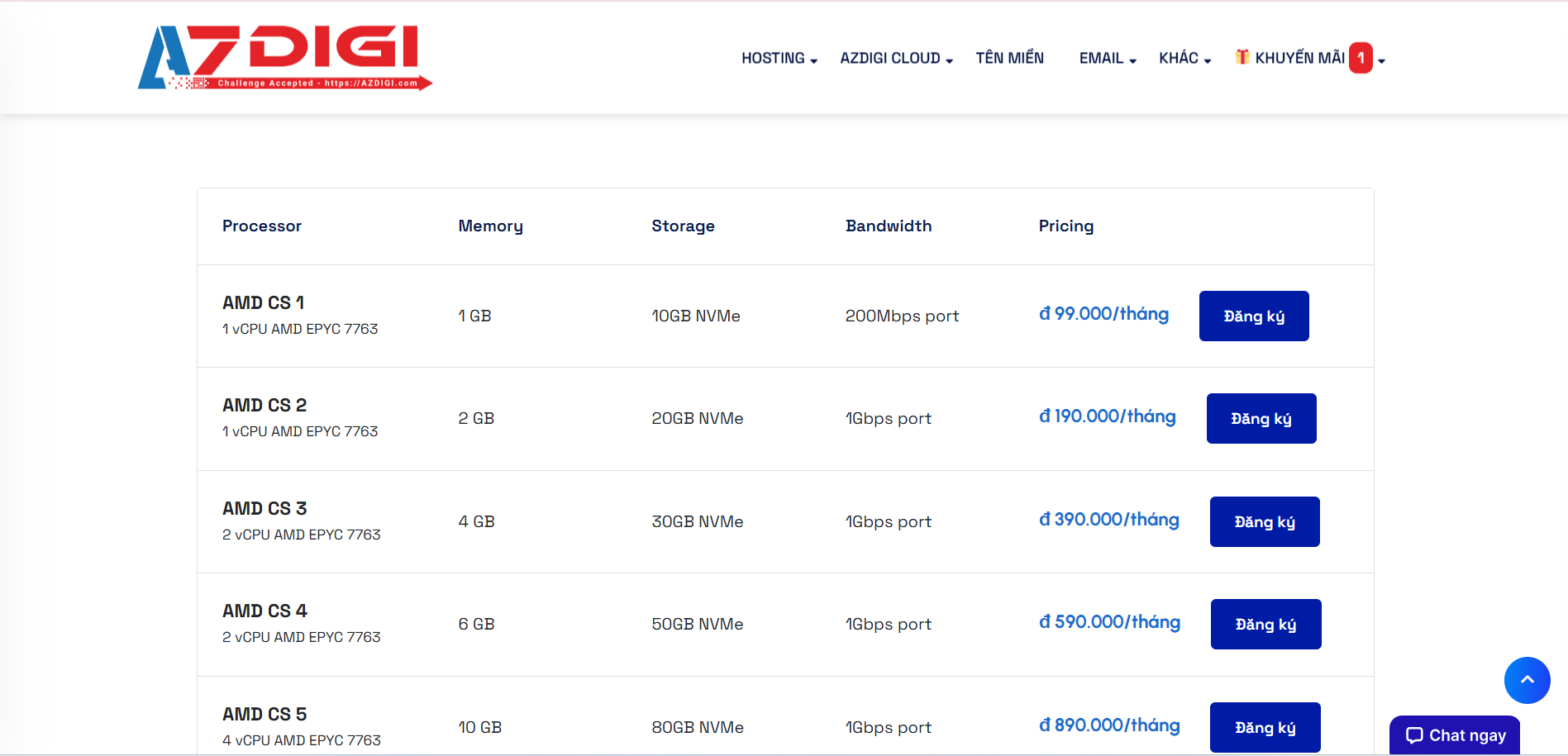Go to the Tên Miền page
1568x756 pixels.
[1009, 59]
